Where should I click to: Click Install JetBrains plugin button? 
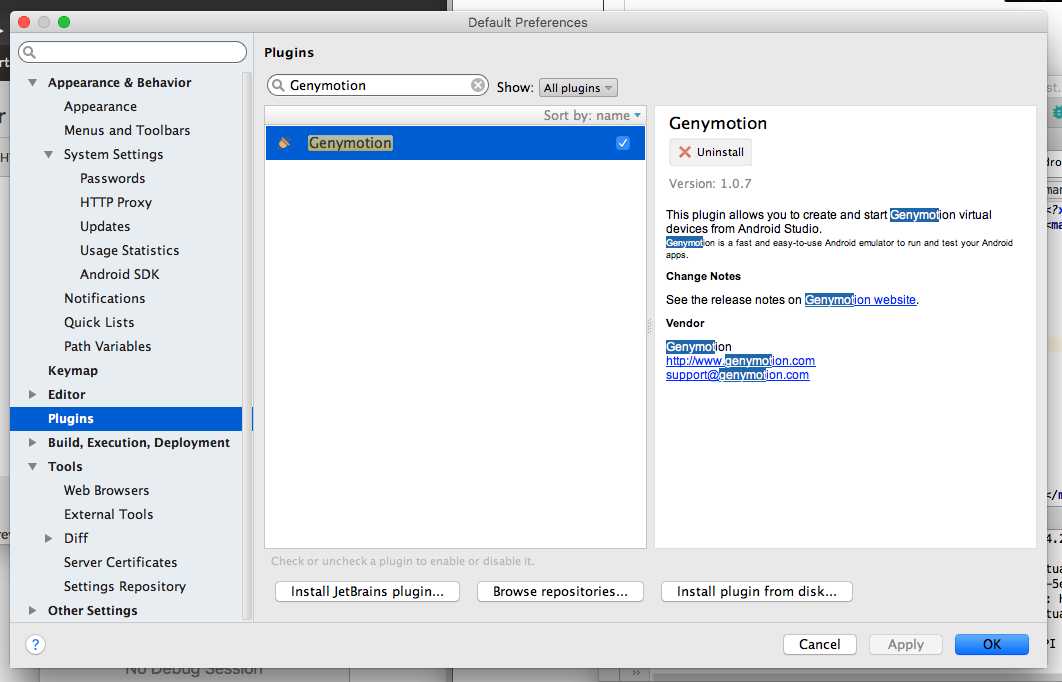[367, 591]
